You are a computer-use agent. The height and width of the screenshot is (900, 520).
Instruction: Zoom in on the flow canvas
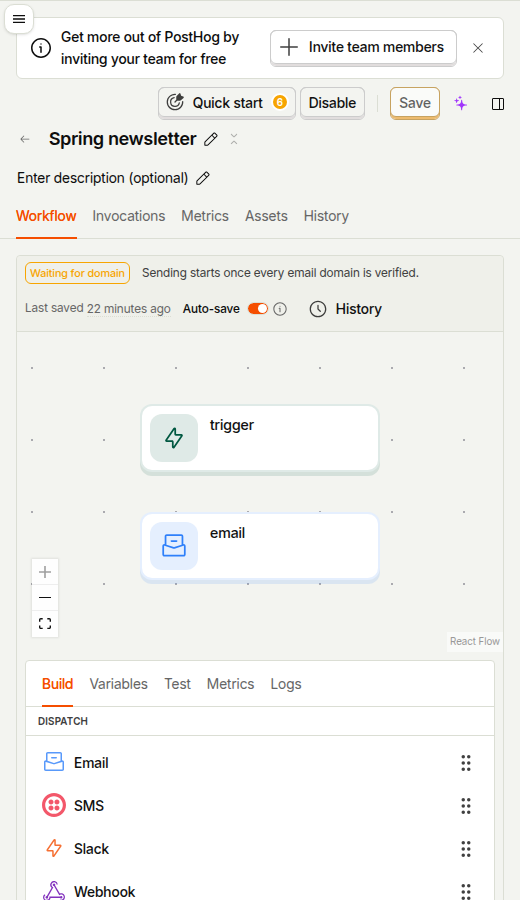pos(45,572)
